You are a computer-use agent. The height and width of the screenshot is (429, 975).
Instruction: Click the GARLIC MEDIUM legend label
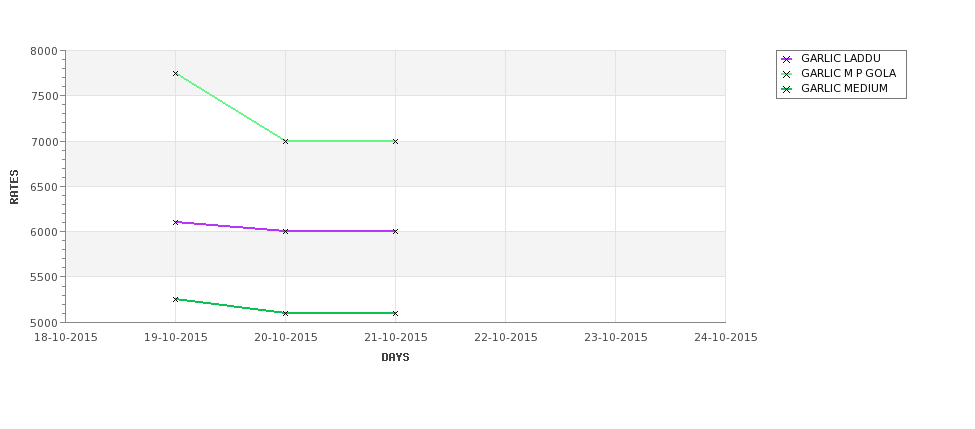click(x=844, y=88)
